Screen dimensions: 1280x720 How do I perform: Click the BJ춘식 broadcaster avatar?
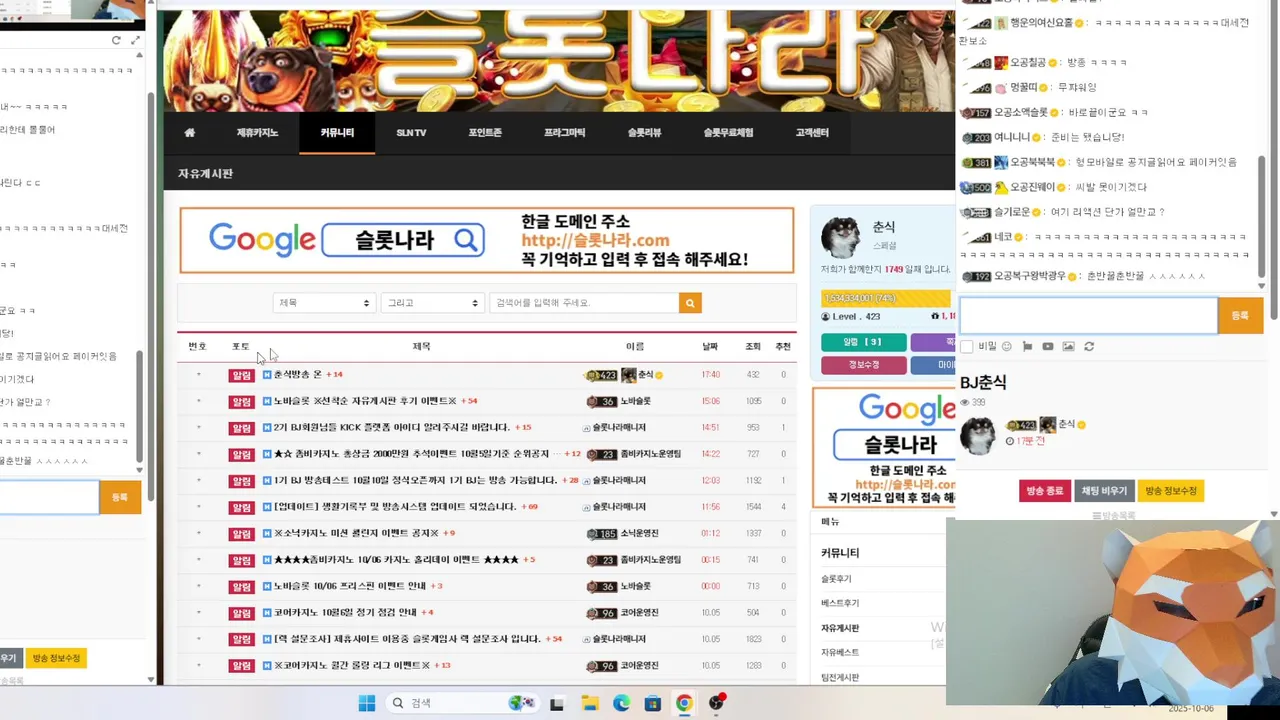click(x=977, y=435)
